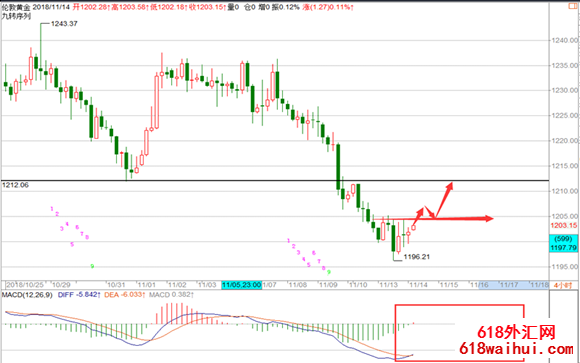Screen dimensions: 580x363
Task: Click the MACD(12,26,9) indicator title
Action: (27, 295)
